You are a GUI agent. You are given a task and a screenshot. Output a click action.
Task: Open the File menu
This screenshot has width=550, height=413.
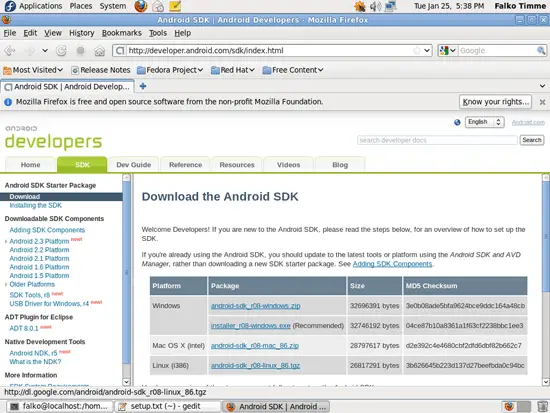(10, 33)
